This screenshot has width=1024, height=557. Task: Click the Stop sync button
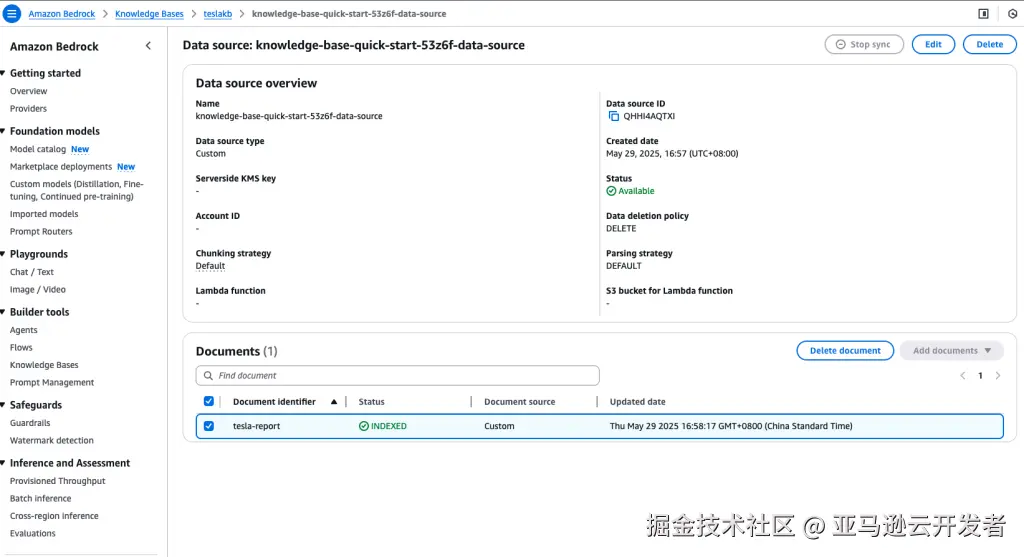(864, 44)
